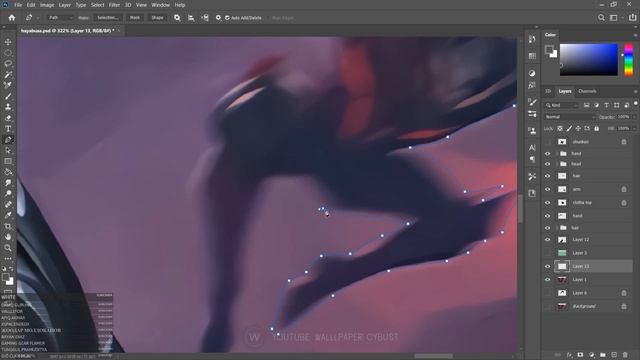Select the Layer 1 thumbnail
Viewport: 640px width, 360px height.
562,280
